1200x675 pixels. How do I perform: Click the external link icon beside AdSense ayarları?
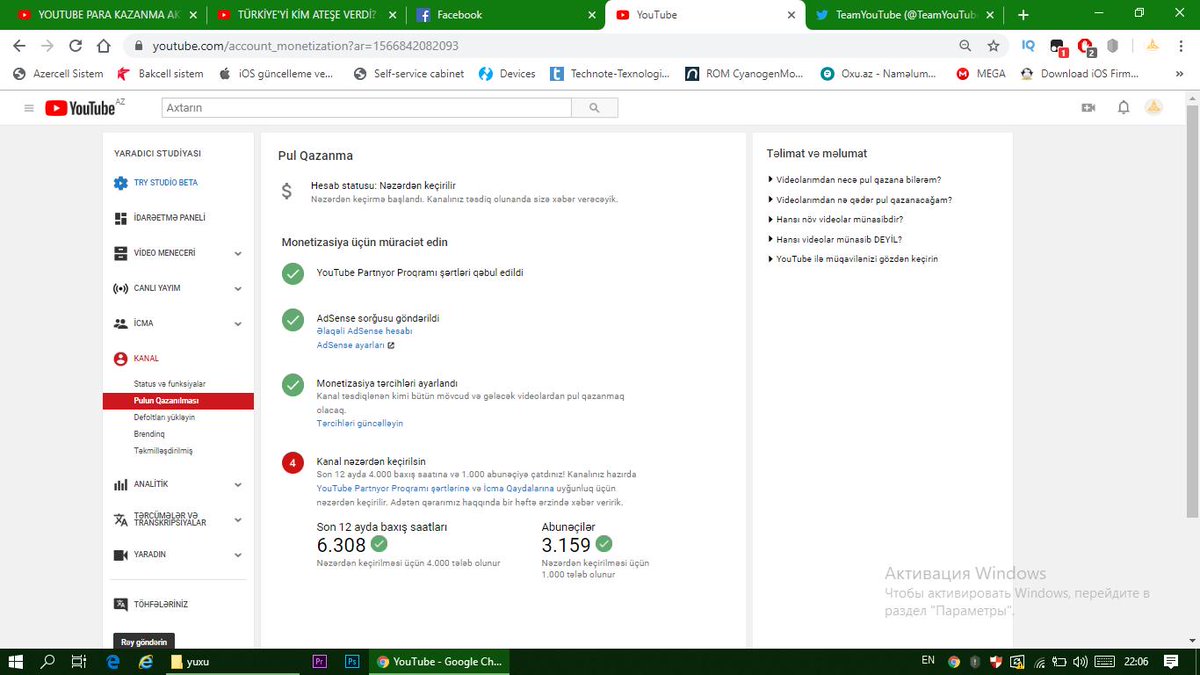[x=391, y=345]
